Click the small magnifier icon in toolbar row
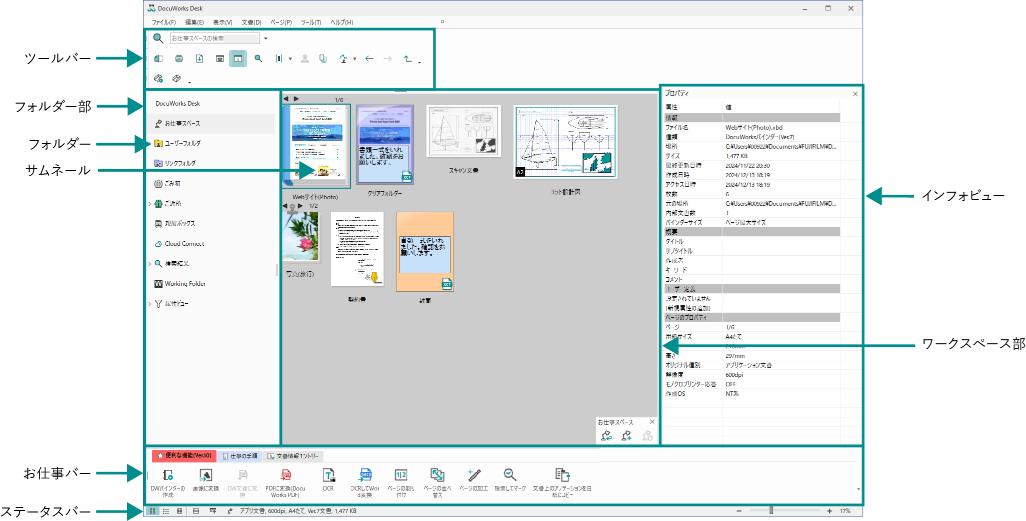Viewport: 1026px width, 521px height. [x=258, y=59]
